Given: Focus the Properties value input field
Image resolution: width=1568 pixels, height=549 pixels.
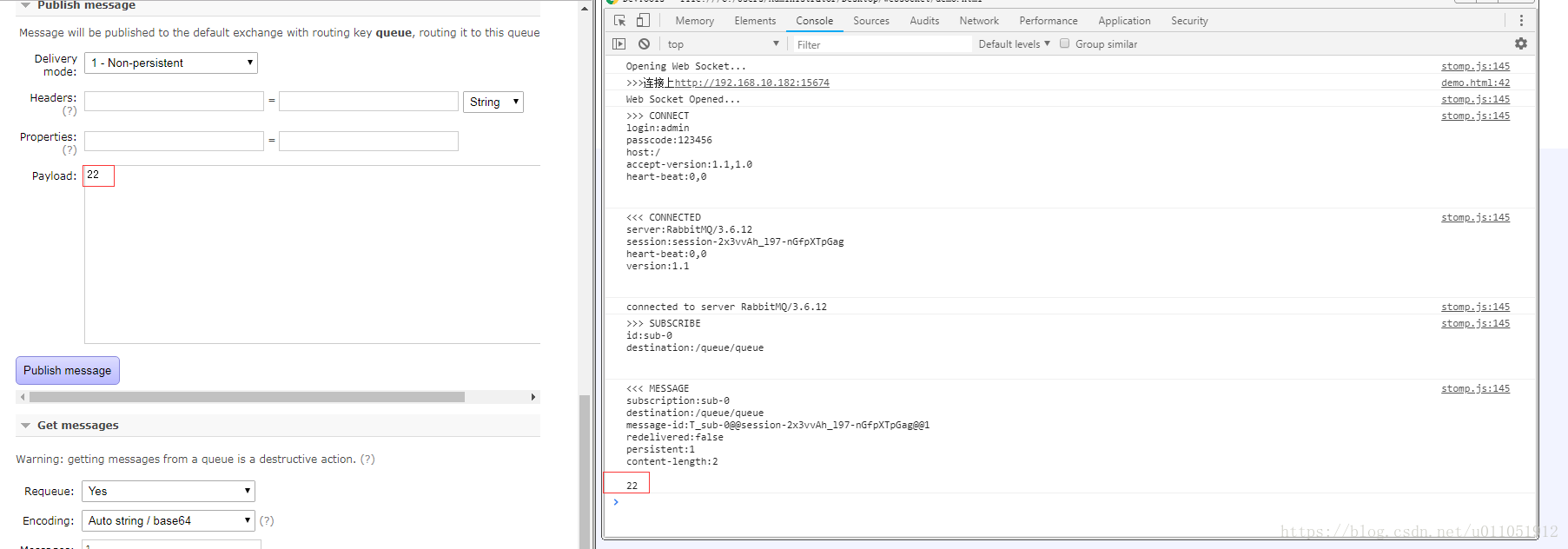Looking at the screenshot, I should [x=368, y=141].
